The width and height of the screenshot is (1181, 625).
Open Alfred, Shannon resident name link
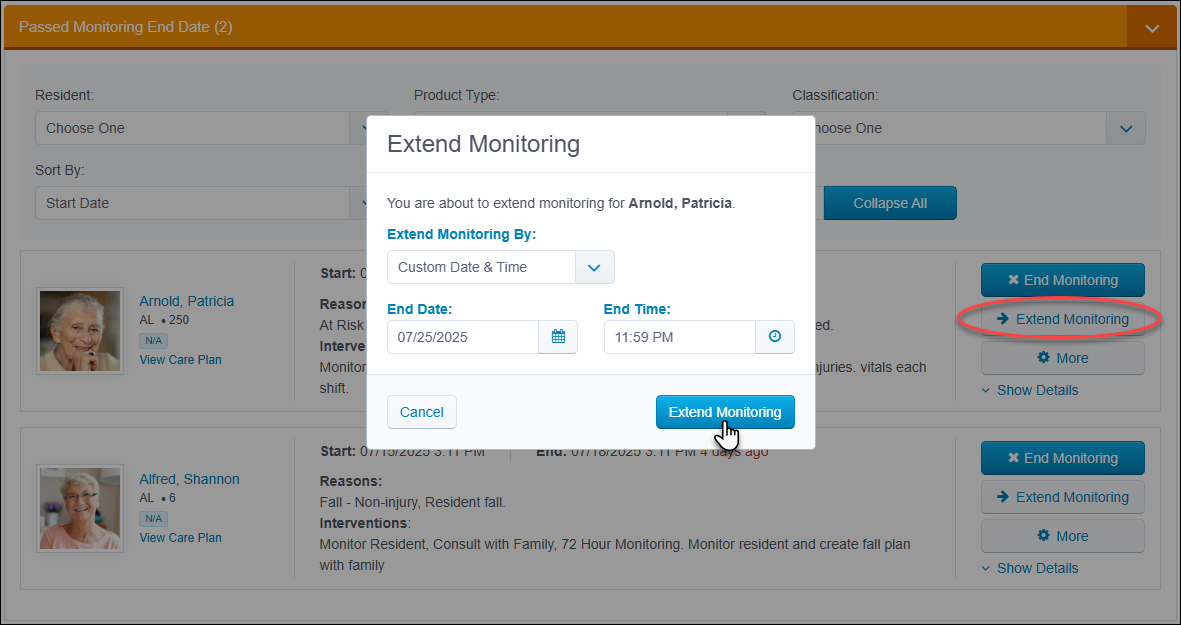pyautogui.click(x=190, y=479)
